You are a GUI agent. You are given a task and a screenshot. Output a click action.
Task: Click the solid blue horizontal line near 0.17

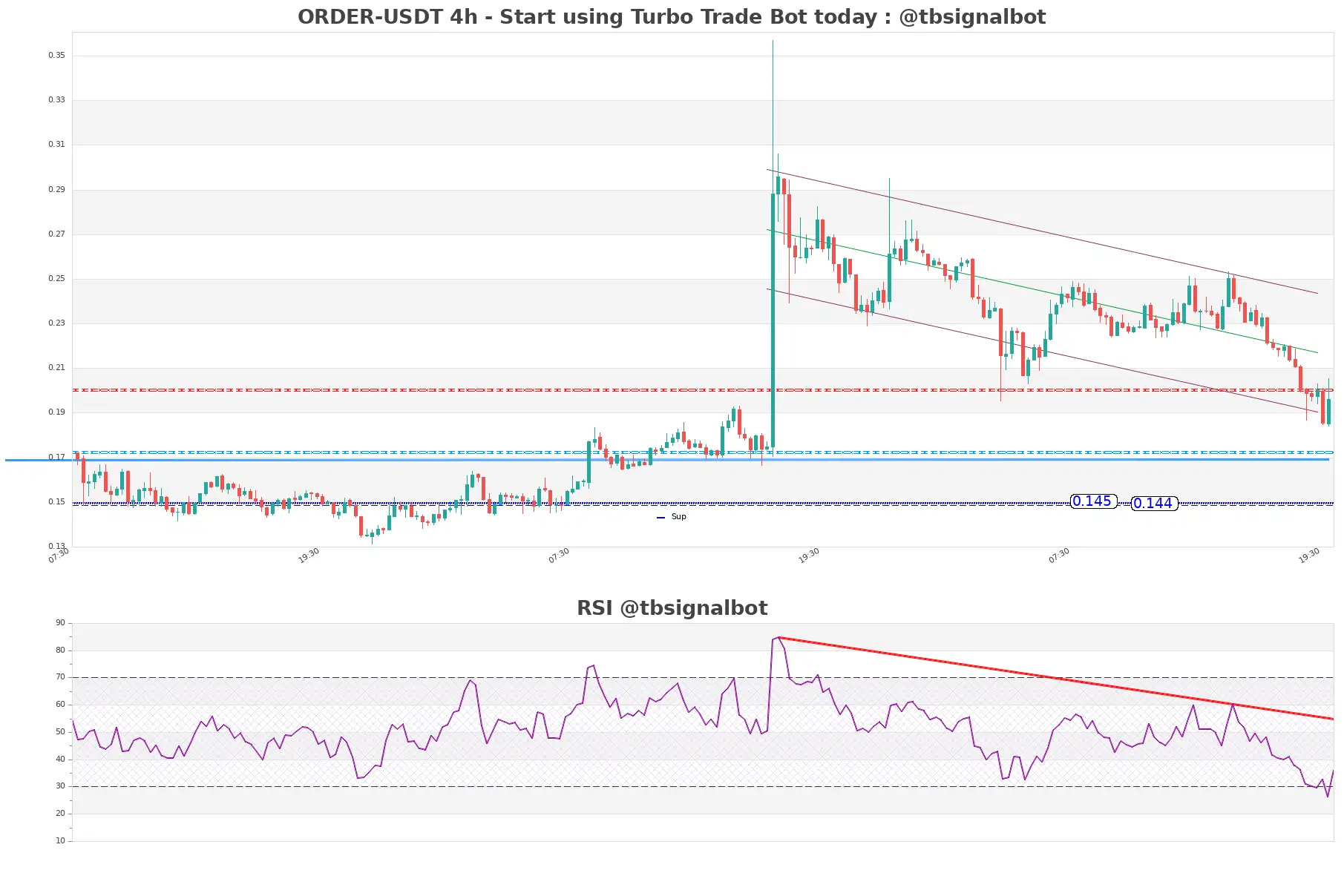coord(668,460)
